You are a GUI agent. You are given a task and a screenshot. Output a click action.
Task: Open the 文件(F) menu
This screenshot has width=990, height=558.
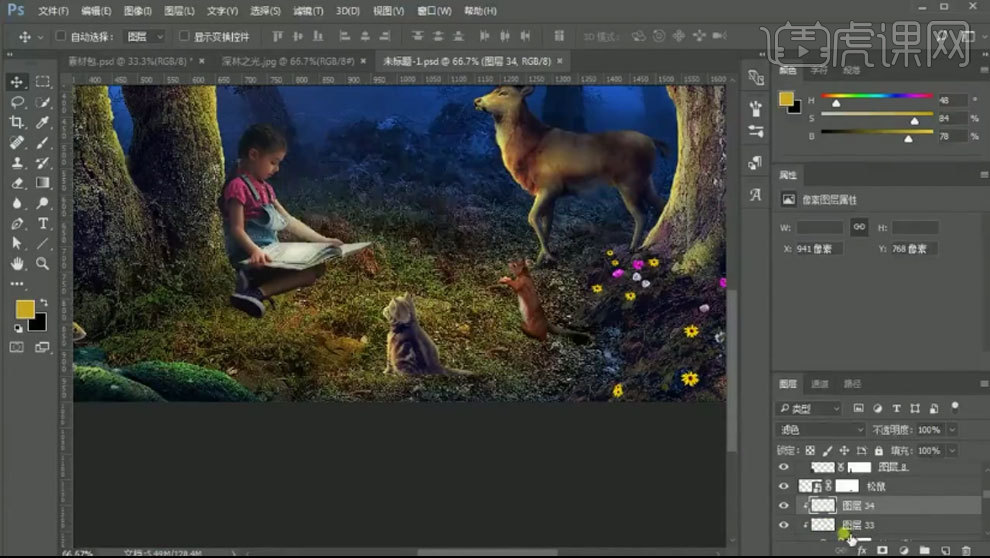[x=54, y=11]
